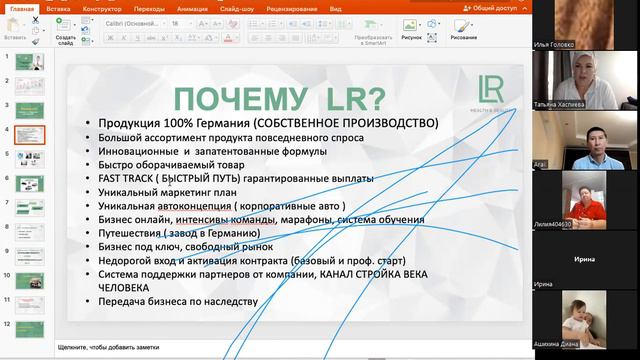Viewport: 640px width, 360px height.
Task: Click the Section icon below Reset
Action: click(85, 40)
